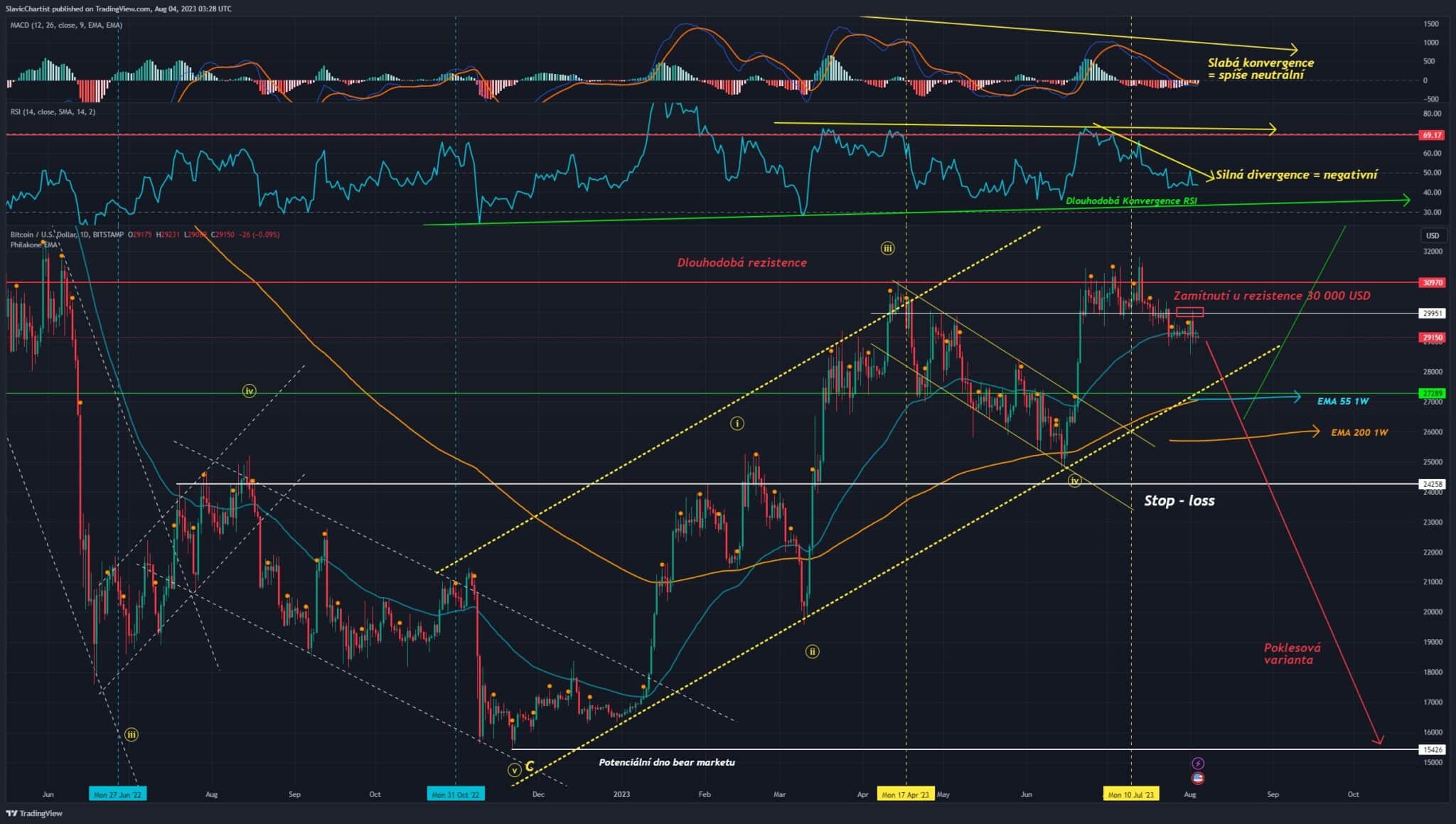Viewport: 1456px width, 824px height.
Task: Click the Philakone EMA indicator label
Action: 33,245
